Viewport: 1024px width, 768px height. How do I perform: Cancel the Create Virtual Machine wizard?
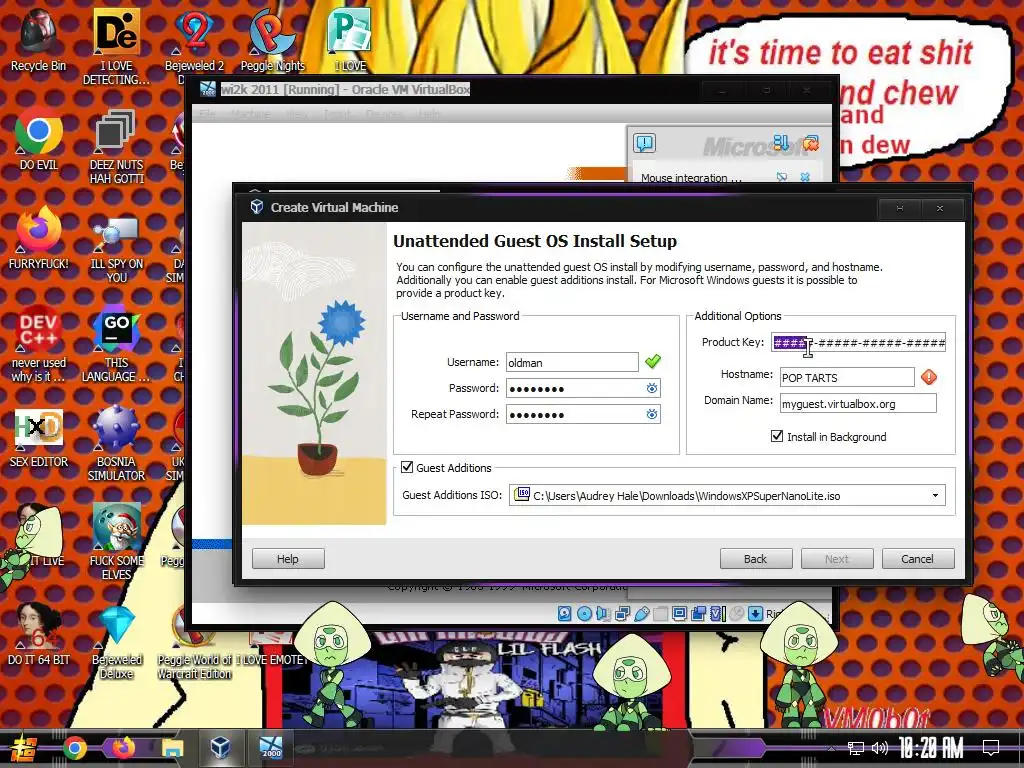point(918,559)
